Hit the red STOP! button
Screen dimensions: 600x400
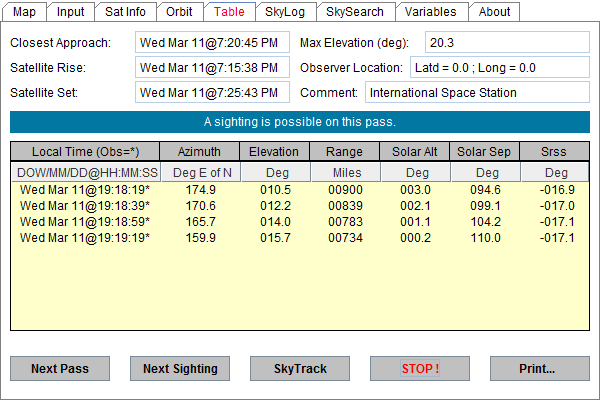[420, 369]
